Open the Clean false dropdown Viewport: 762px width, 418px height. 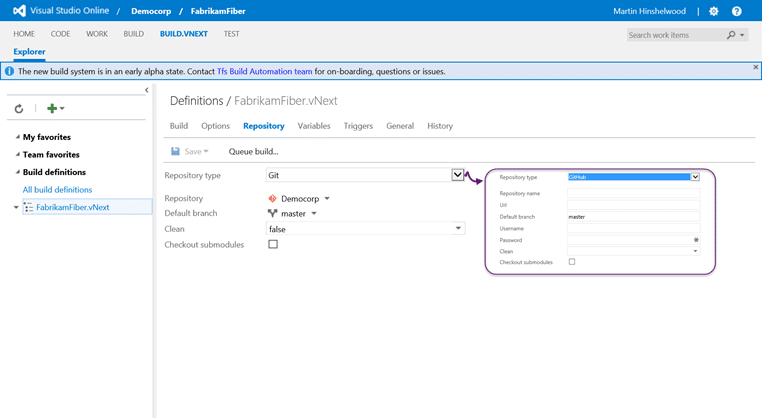click(365, 228)
